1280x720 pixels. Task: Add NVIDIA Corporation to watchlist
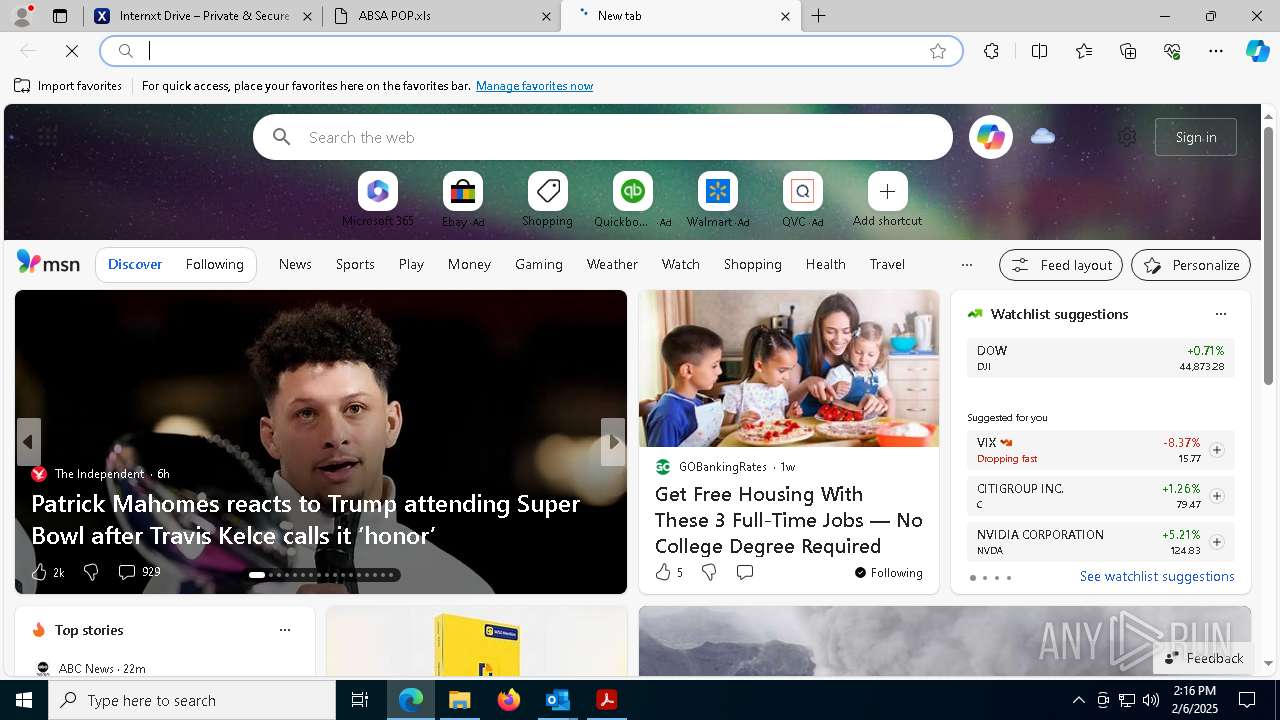coord(1216,542)
